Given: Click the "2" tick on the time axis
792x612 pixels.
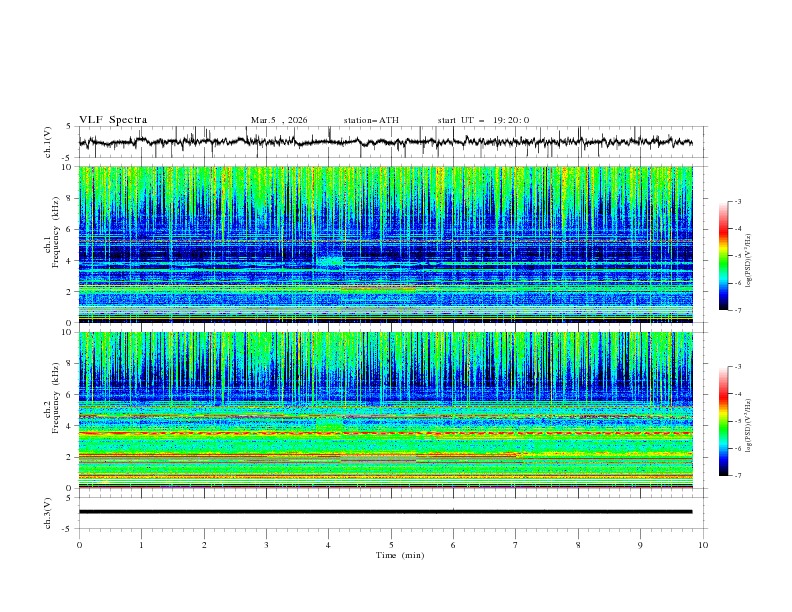Looking at the screenshot, I should (x=204, y=545).
